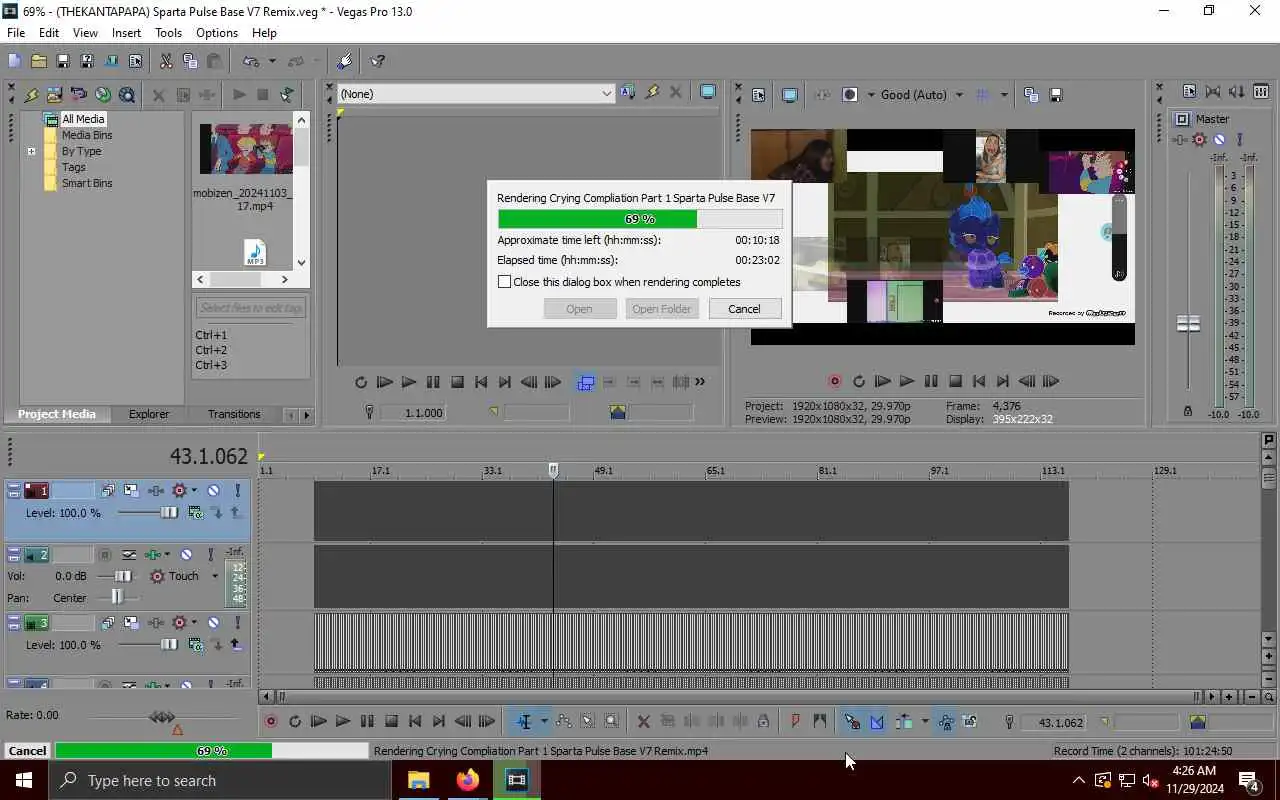Mute video track 1

pos(213,491)
